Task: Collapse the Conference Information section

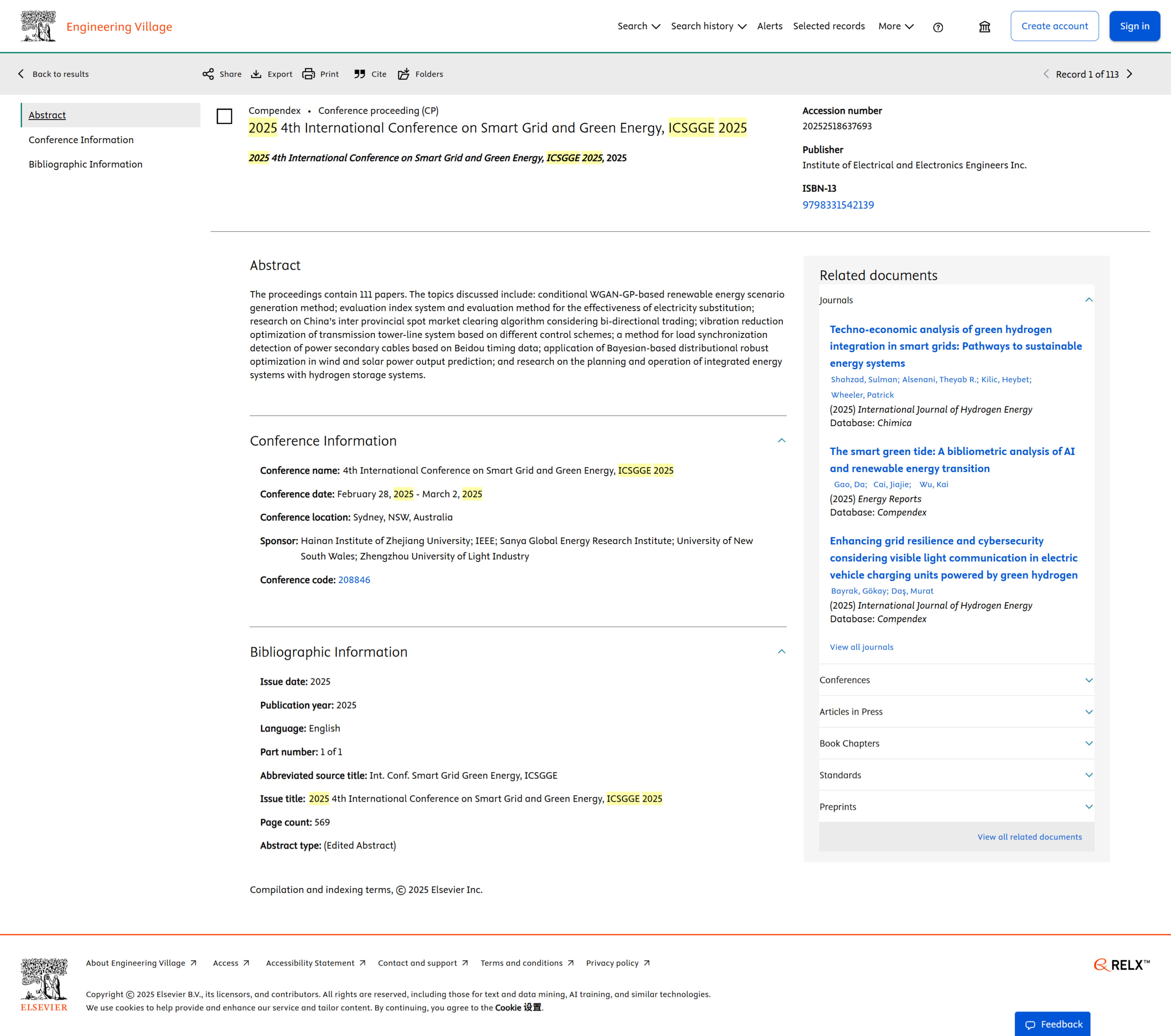Action: (781, 441)
